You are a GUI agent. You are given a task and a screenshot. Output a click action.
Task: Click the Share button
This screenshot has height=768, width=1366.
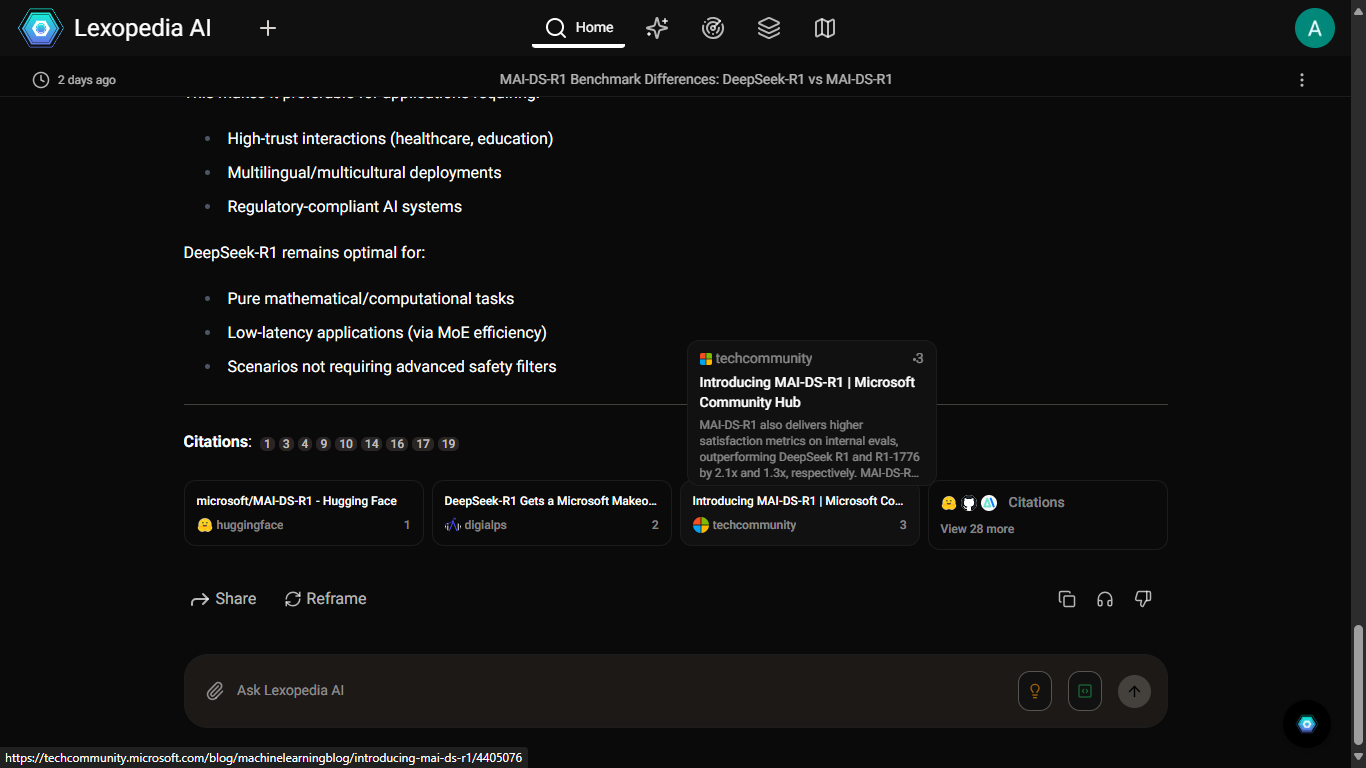click(x=224, y=599)
